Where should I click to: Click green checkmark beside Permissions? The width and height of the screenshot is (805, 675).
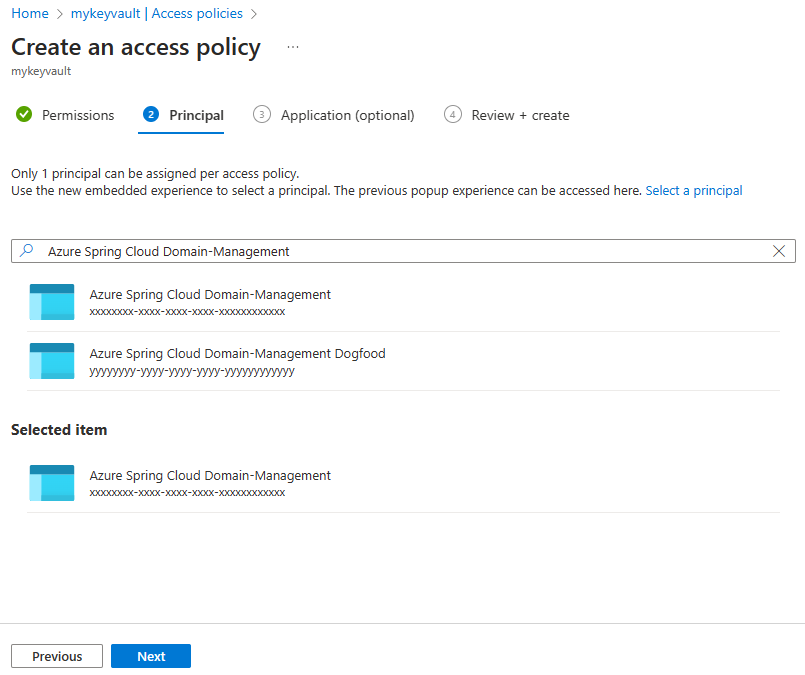click(24, 114)
